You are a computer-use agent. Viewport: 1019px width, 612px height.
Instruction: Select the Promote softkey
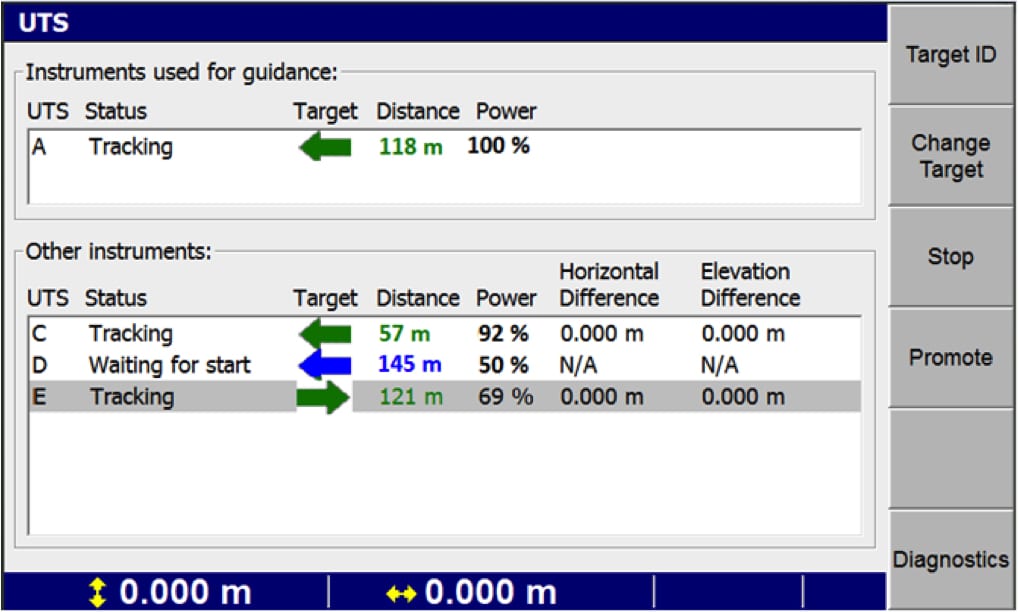point(951,357)
